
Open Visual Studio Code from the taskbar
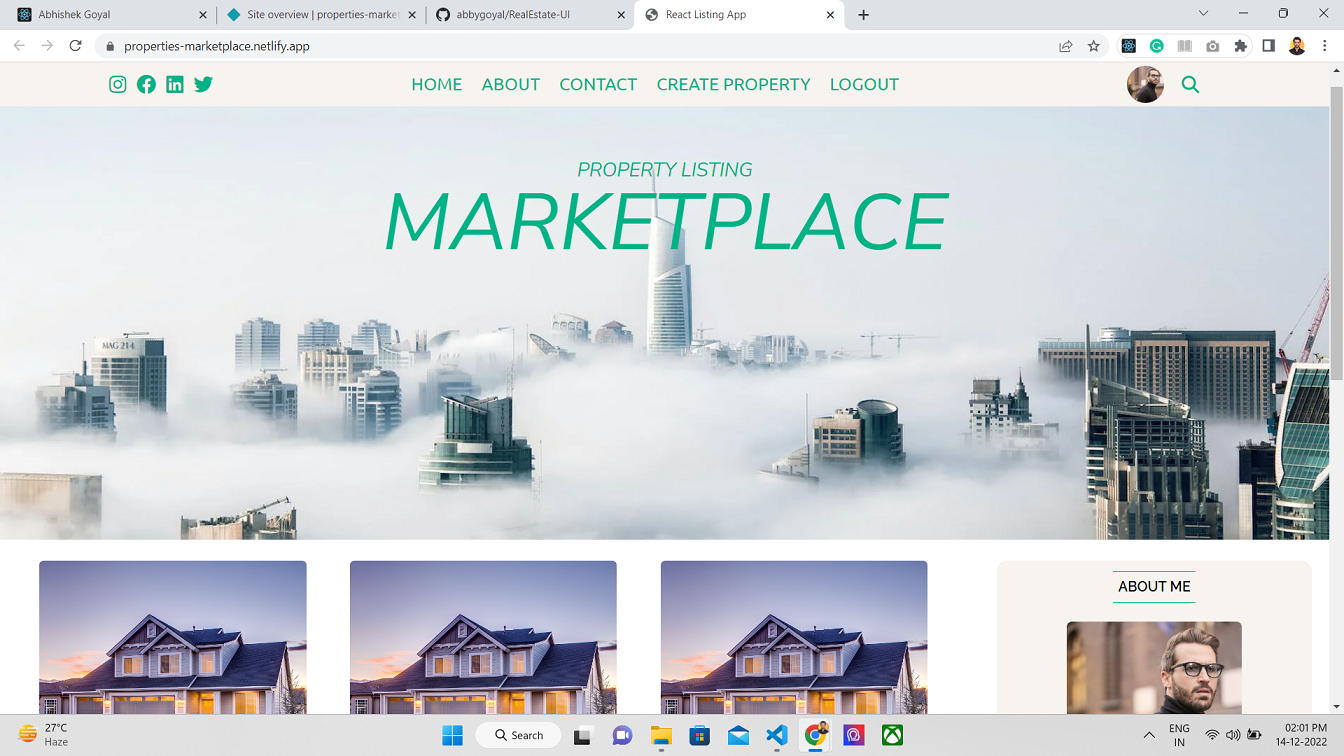(777, 735)
